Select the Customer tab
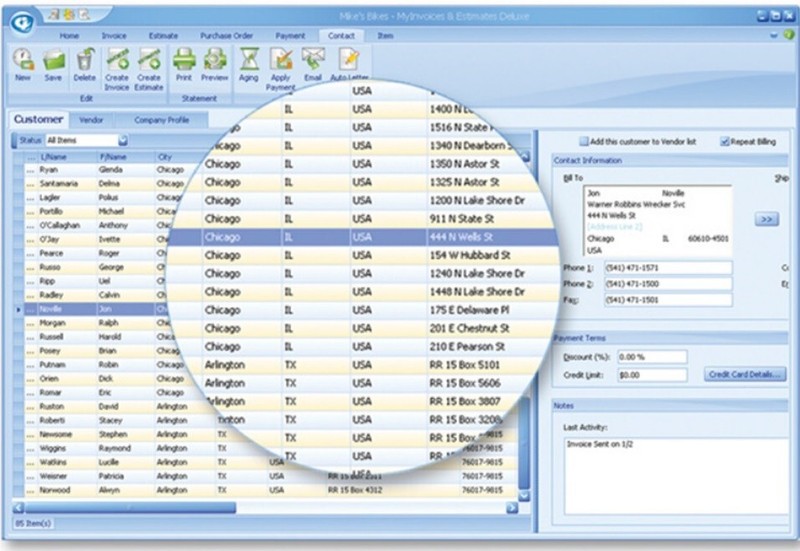The width and height of the screenshot is (800, 551). [38, 119]
